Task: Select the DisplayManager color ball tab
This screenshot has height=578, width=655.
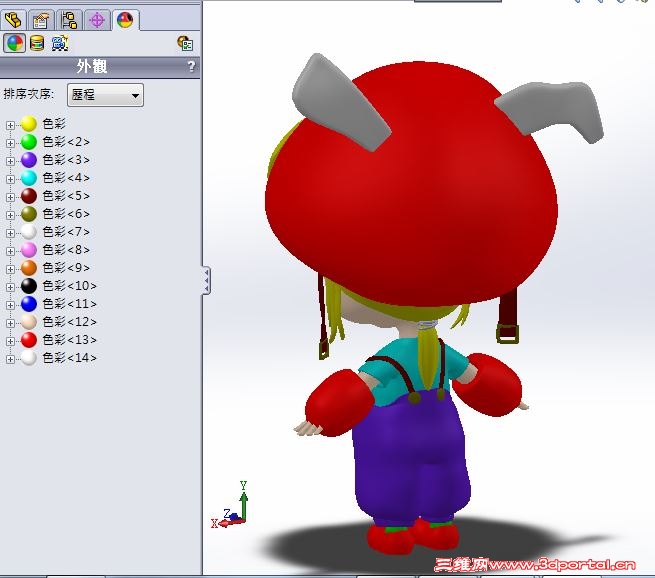Action: pos(125,20)
